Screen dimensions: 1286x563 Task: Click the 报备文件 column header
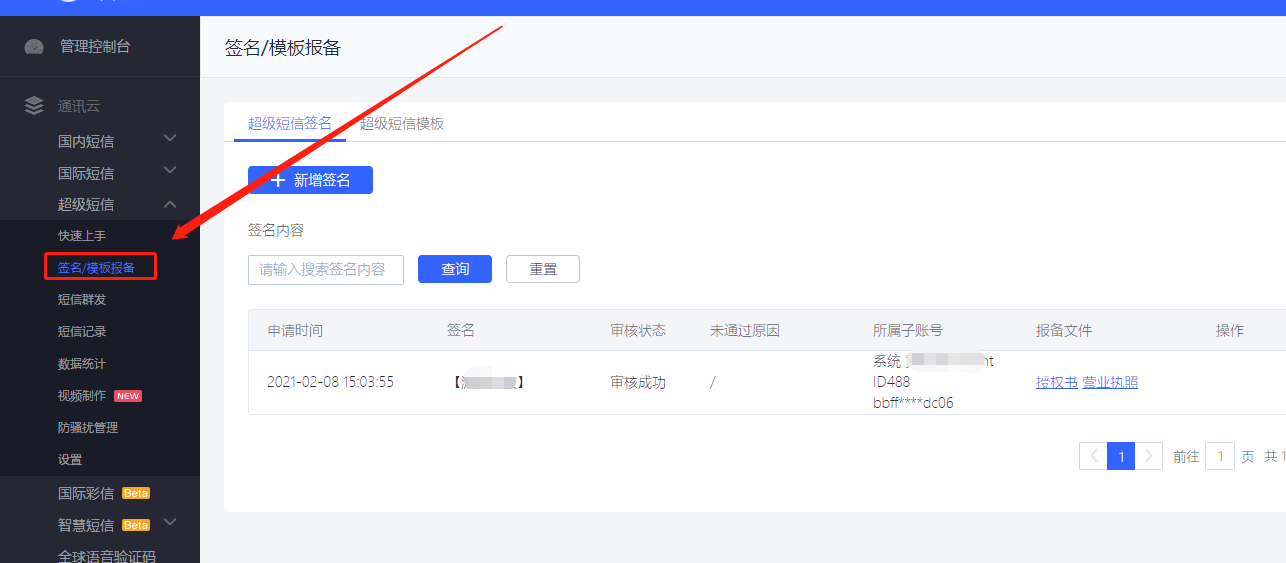pyautogui.click(x=1064, y=330)
